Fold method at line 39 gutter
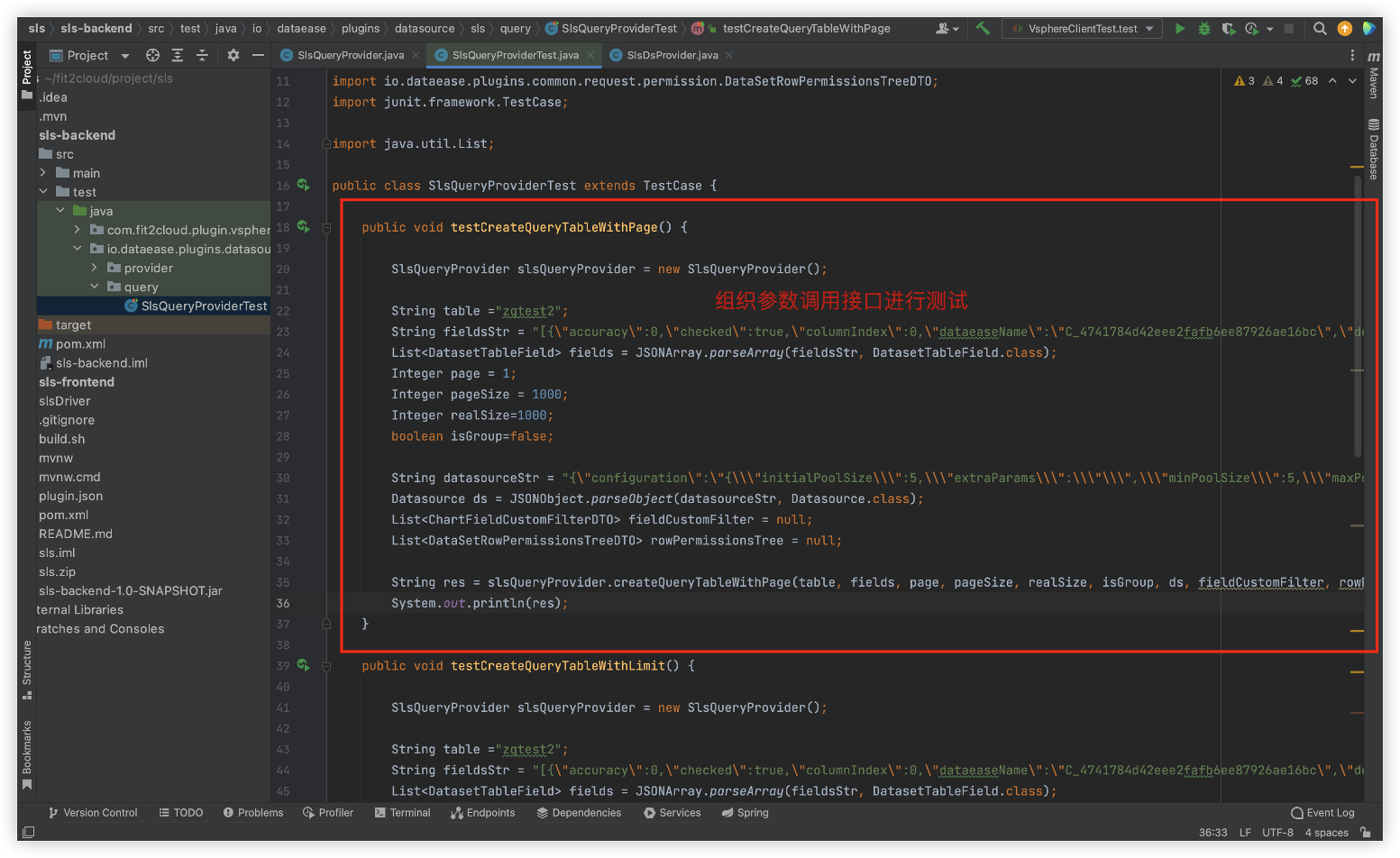Image resolution: width=1400 pixels, height=858 pixels. click(326, 666)
